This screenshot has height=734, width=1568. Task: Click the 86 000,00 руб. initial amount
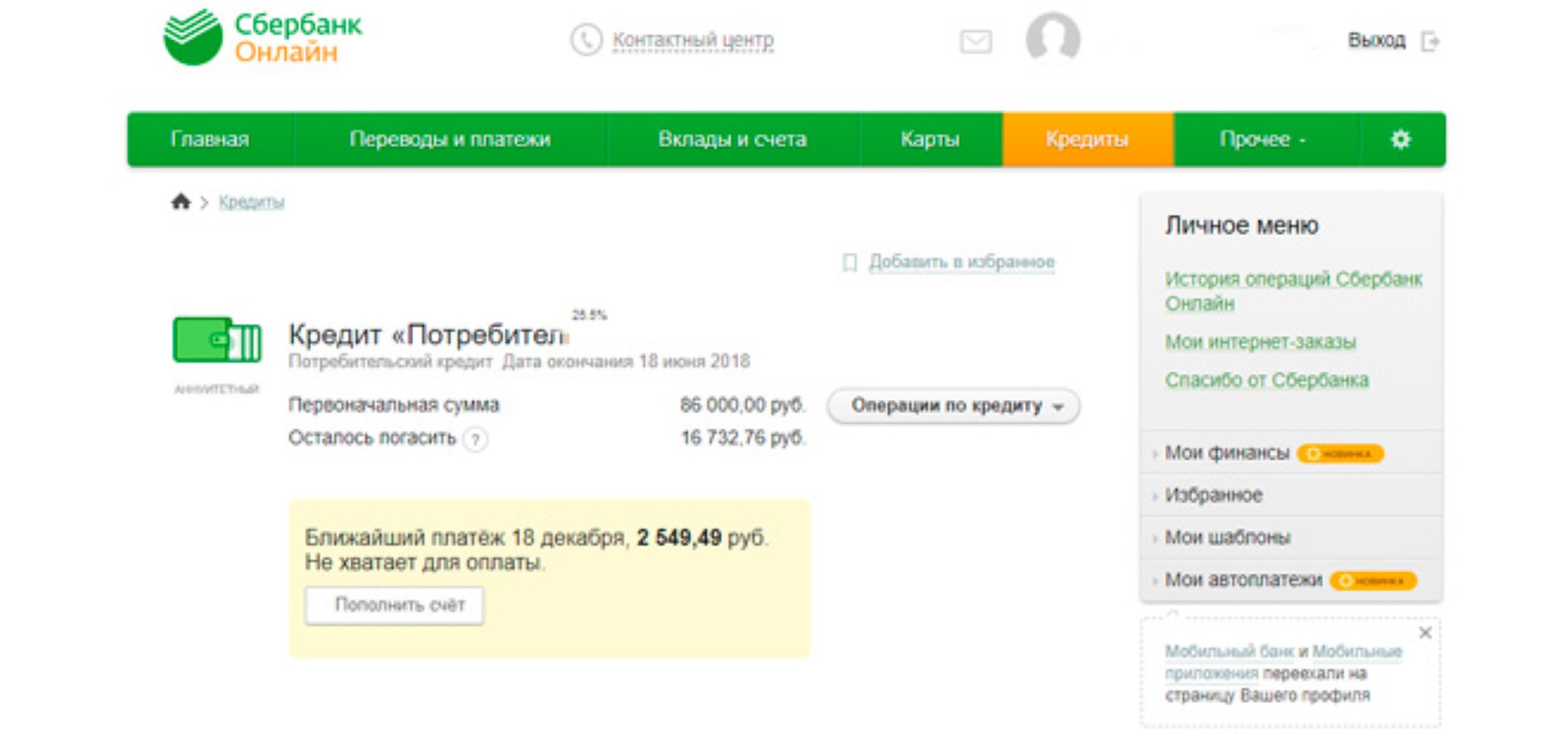(743, 405)
